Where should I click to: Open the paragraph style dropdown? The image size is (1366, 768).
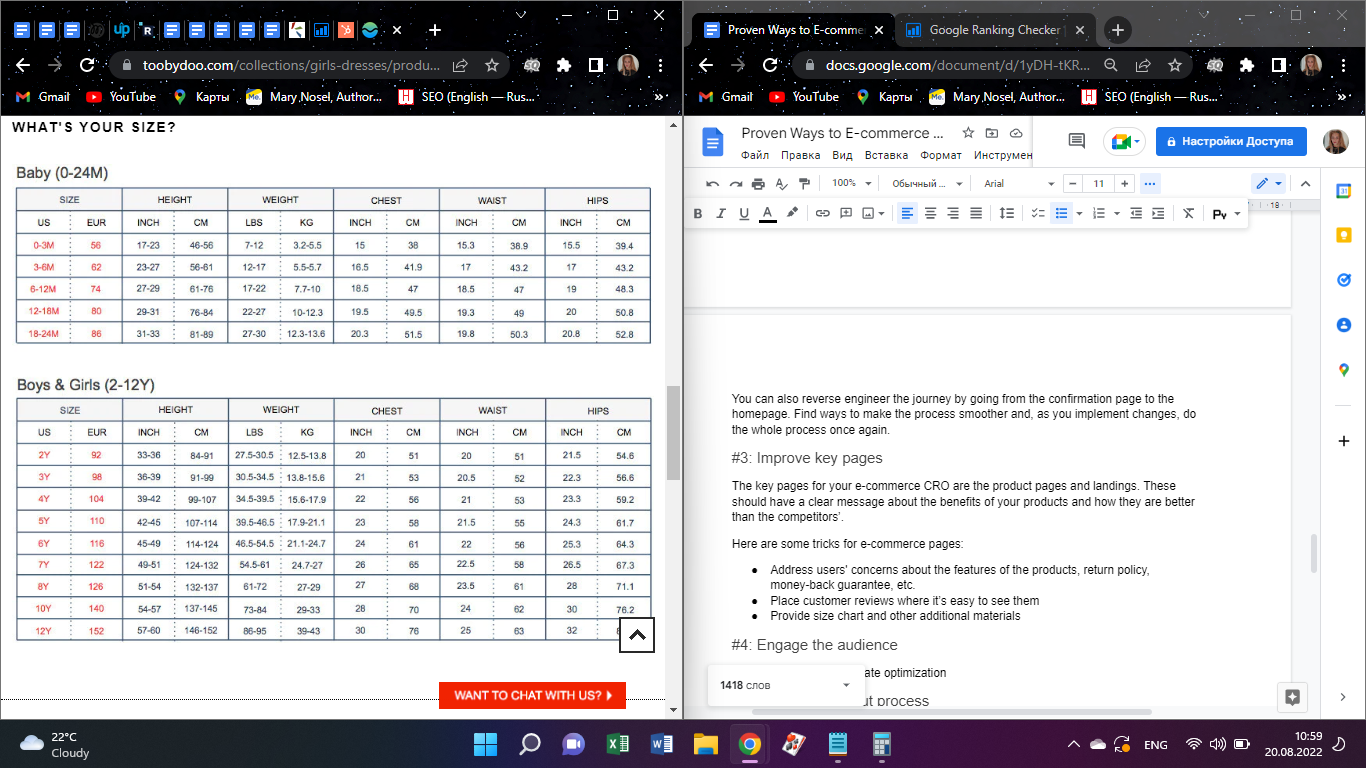click(x=927, y=184)
